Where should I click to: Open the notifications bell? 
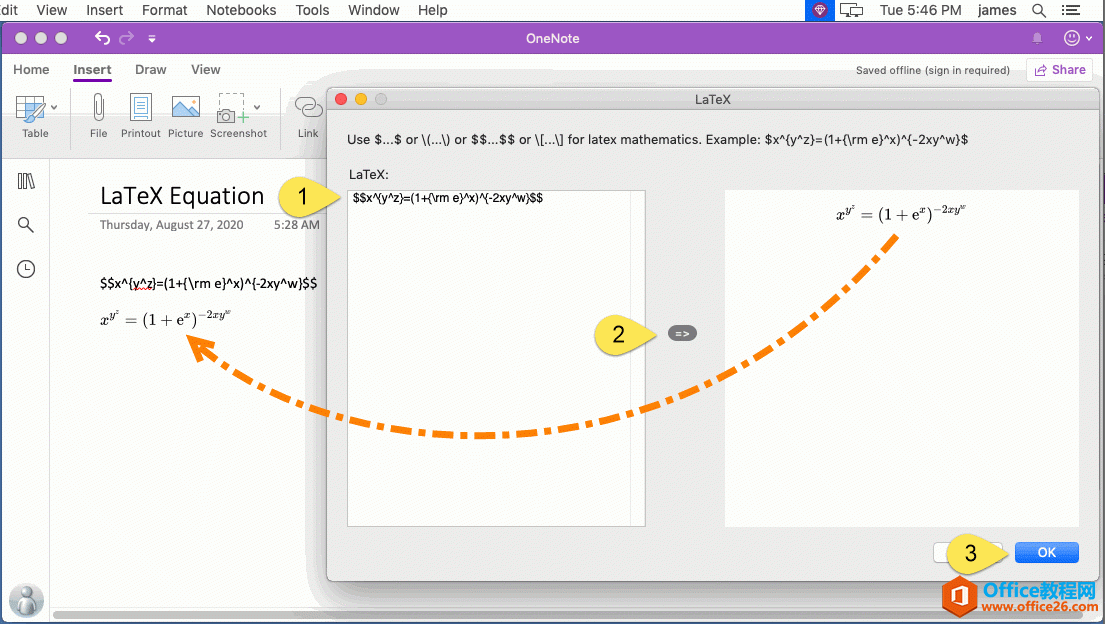(1037, 38)
